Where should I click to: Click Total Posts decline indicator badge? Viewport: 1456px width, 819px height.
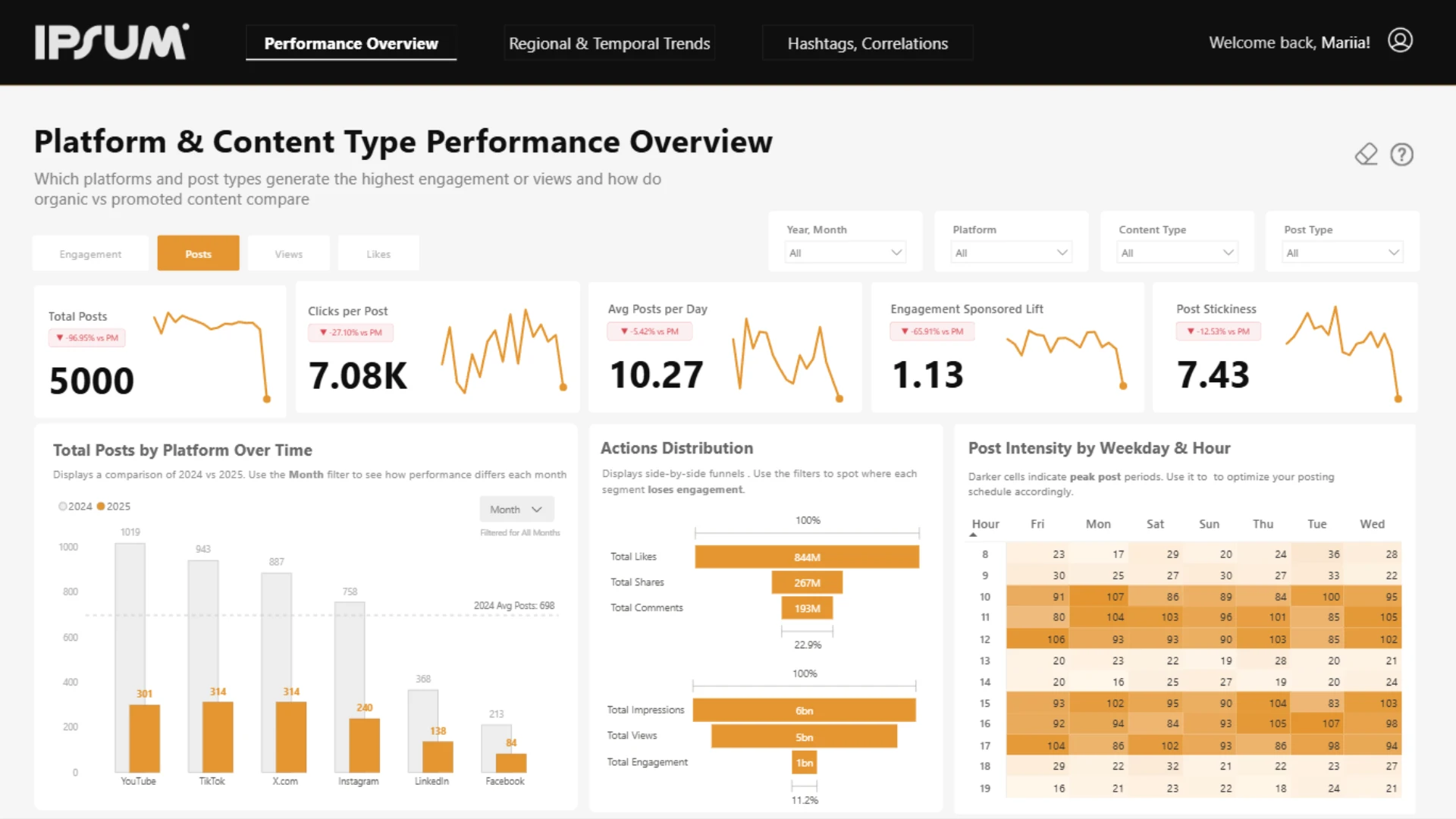tap(87, 338)
